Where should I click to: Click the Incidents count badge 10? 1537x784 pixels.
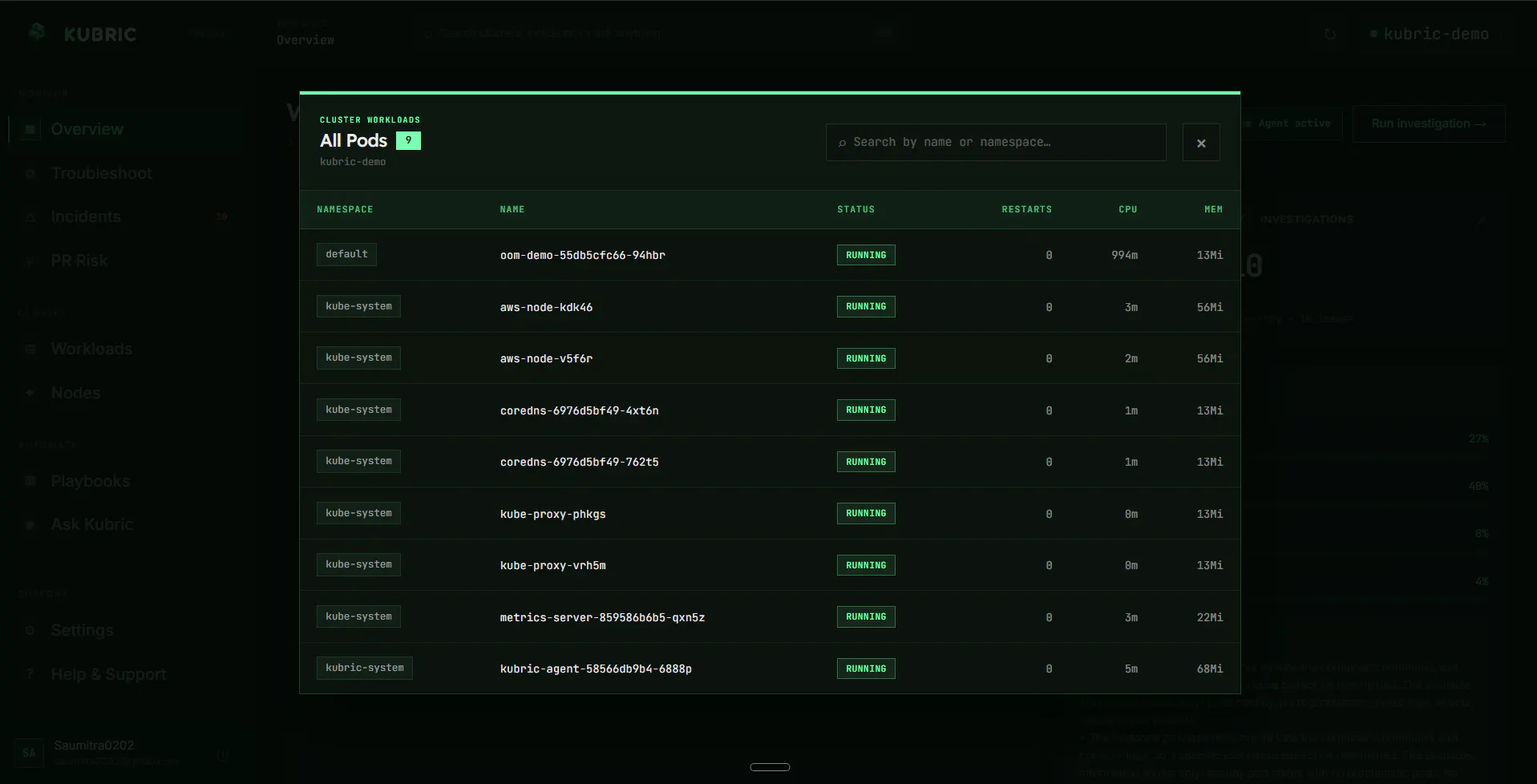click(x=221, y=216)
